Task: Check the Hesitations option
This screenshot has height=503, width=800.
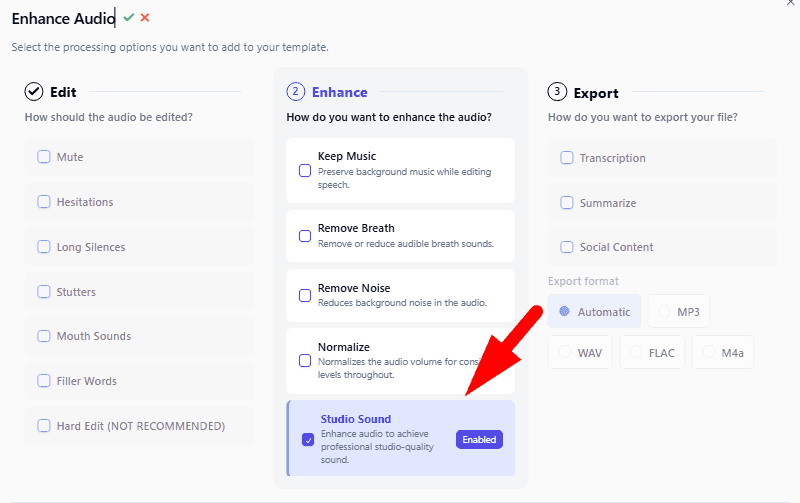Action: (44, 202)
